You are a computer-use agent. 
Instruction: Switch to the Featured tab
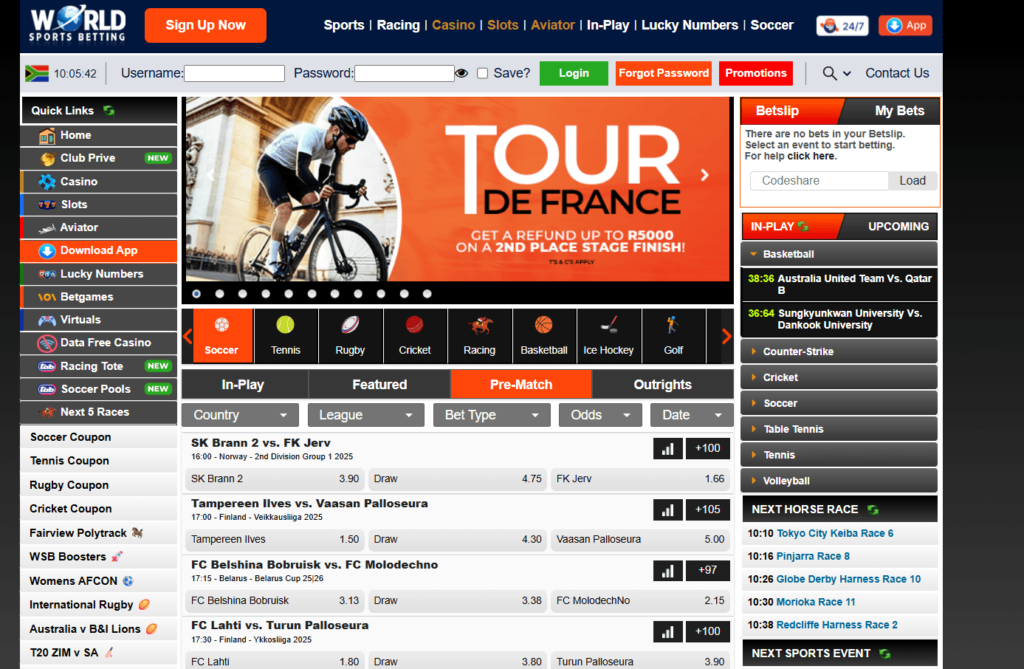click(379, 385)
